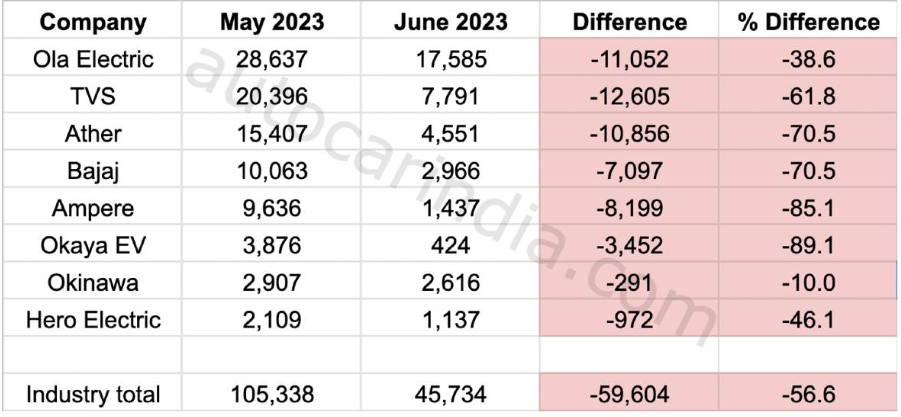The height and width of the screenshot is (417, 901).
Task: Click Bajaj difference cell -7,097
Action: [x=629, y=171]
